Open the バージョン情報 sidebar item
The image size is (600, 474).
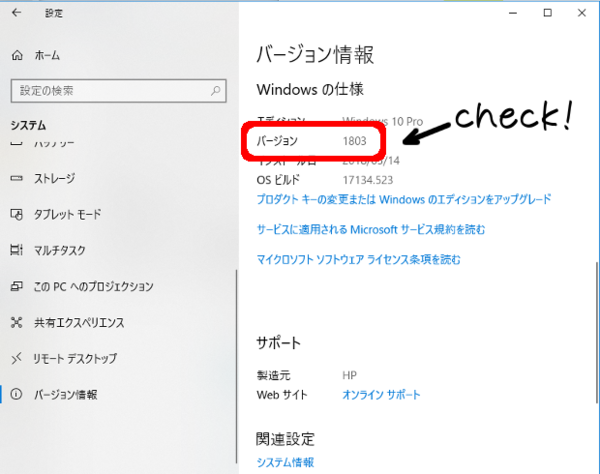pos(65,394)
